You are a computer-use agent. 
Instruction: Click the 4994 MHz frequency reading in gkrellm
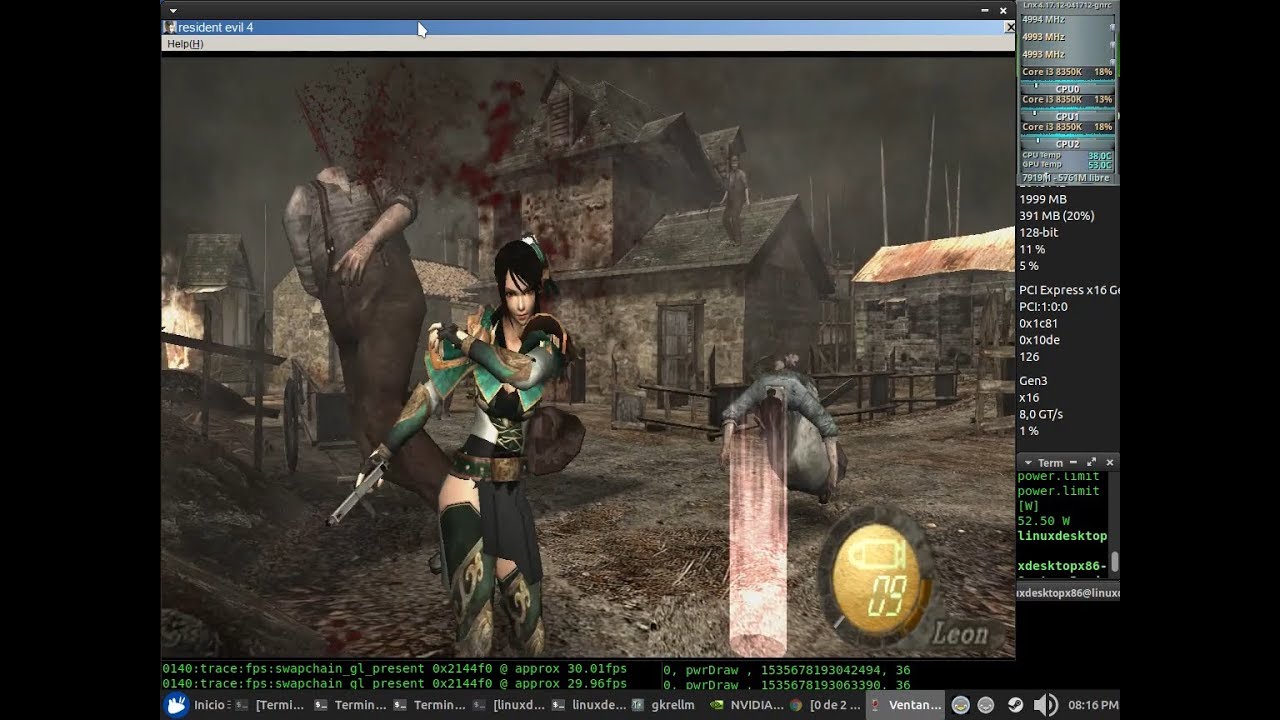(x=1042, y=19)
